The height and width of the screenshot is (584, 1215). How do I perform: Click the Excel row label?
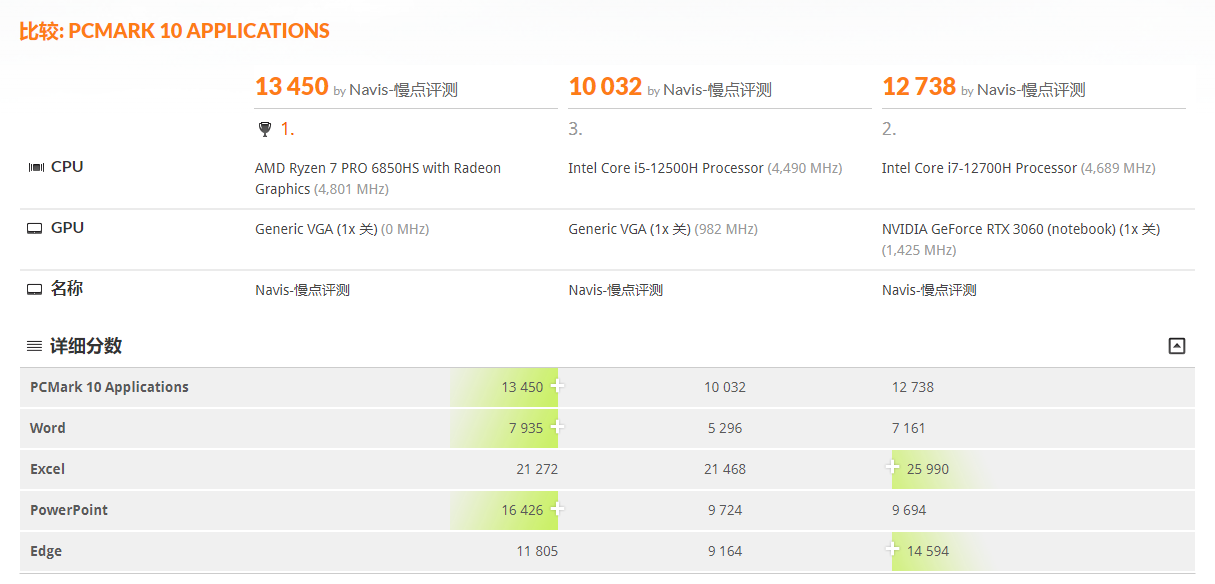point(47,469)
